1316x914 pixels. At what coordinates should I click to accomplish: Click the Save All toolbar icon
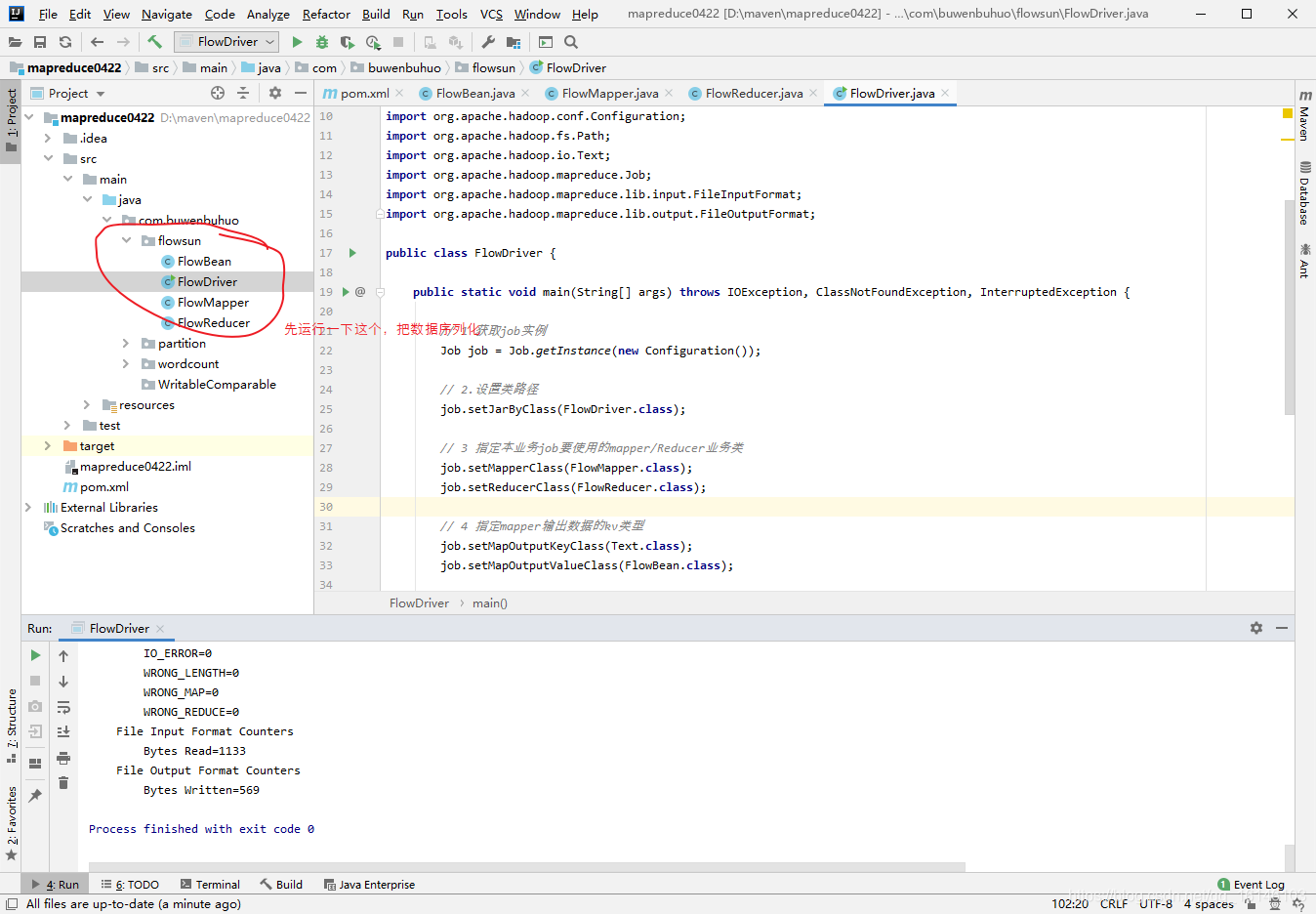[x=40, y=42]
